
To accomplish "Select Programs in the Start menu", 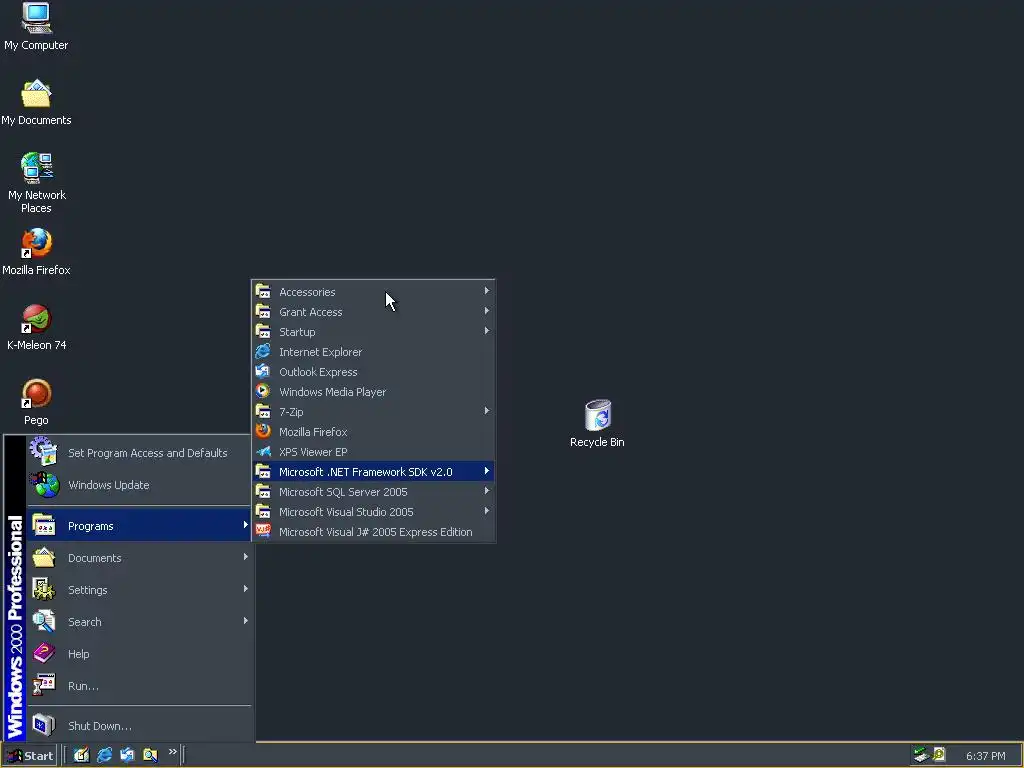I will [x=139, y=526].
